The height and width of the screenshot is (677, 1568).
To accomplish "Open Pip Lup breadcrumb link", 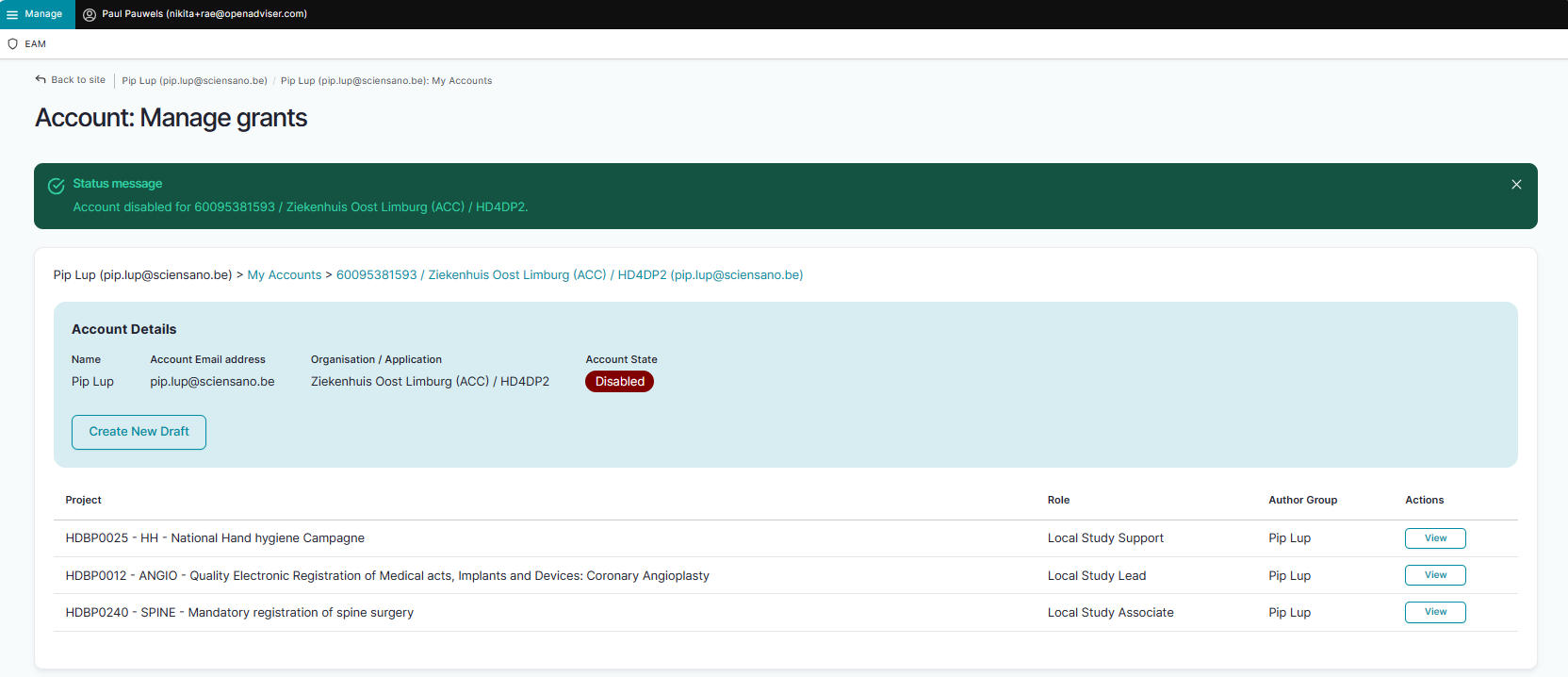I will pyautogui.click(x=194, y=81).
